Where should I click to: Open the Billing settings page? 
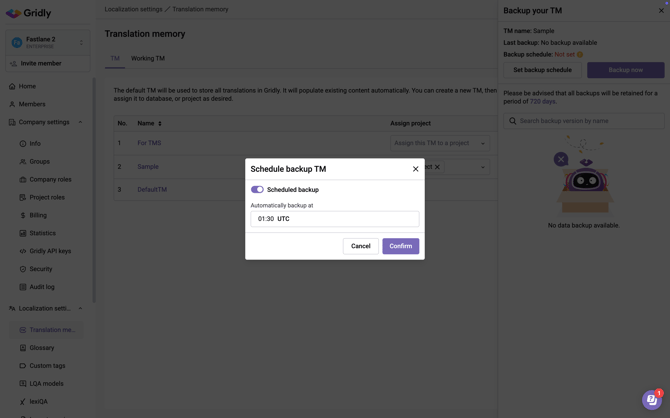(38, 215)
